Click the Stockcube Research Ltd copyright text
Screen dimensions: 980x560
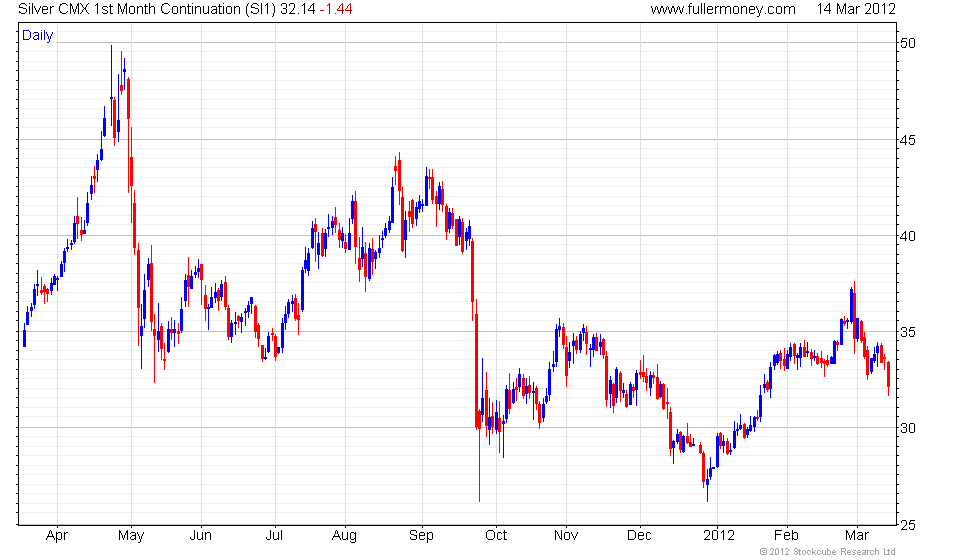pos(828,552)
